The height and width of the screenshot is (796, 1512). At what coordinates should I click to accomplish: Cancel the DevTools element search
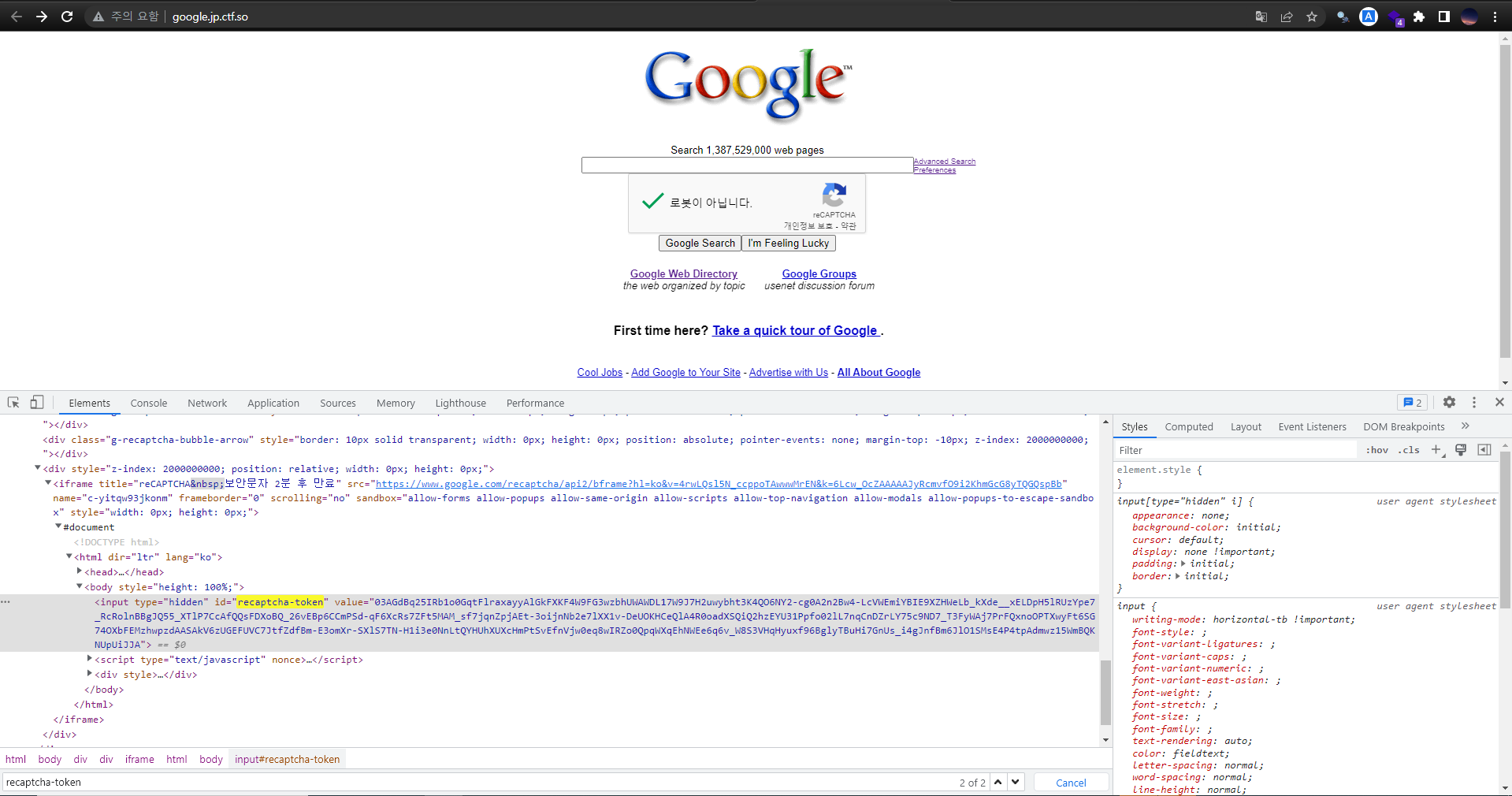point(1071,783)
